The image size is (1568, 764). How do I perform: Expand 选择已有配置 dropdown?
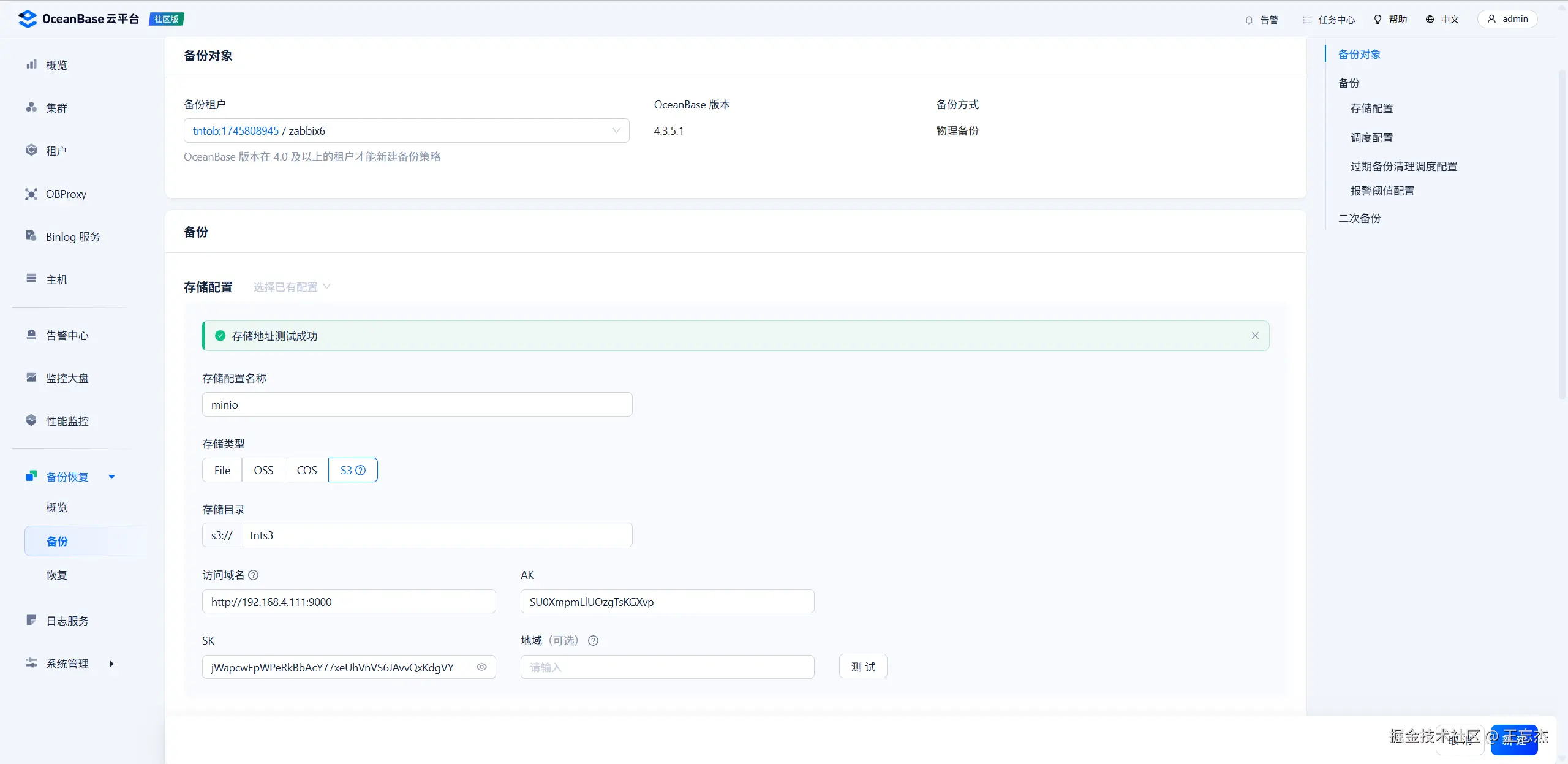(x=292, y=287)
